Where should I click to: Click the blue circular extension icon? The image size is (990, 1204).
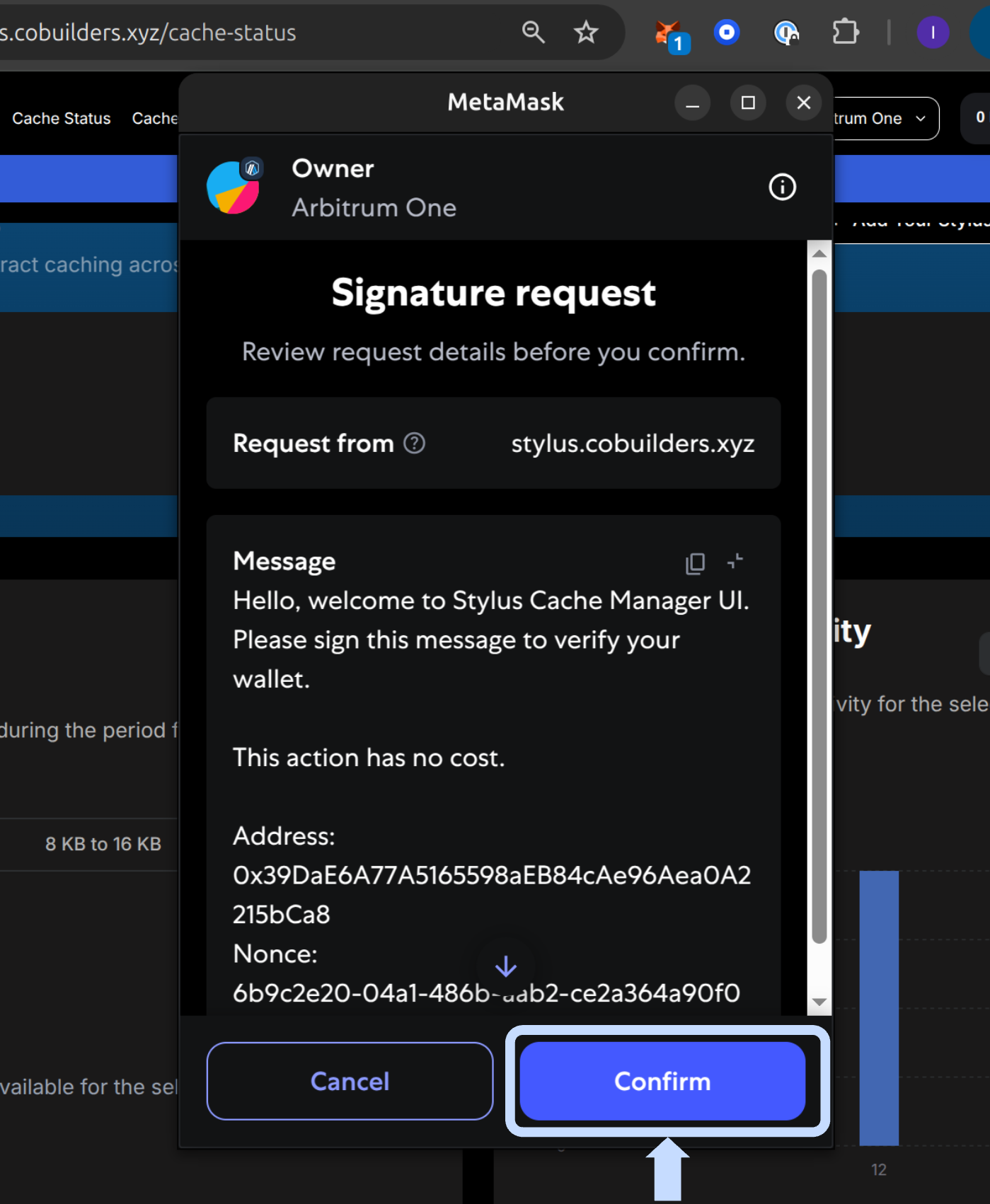pyautogui.click(x=727, y=33)
